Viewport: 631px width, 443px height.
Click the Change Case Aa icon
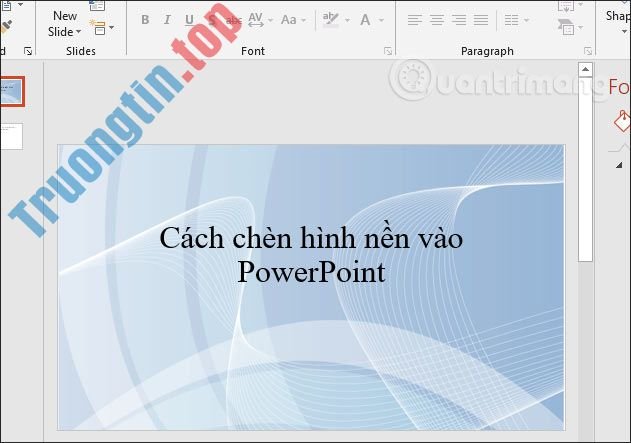click(x=289, y=20)
